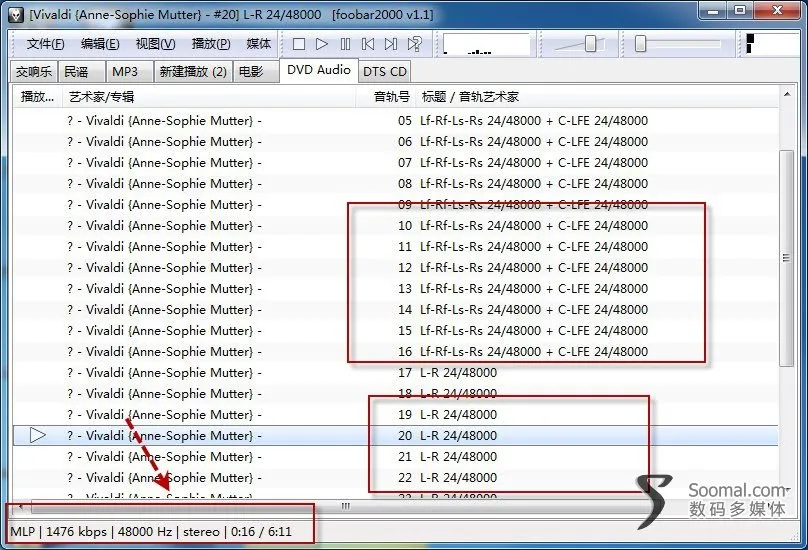Sort by 标题 / 音轨艺术家 header

(x=597, y=97)
